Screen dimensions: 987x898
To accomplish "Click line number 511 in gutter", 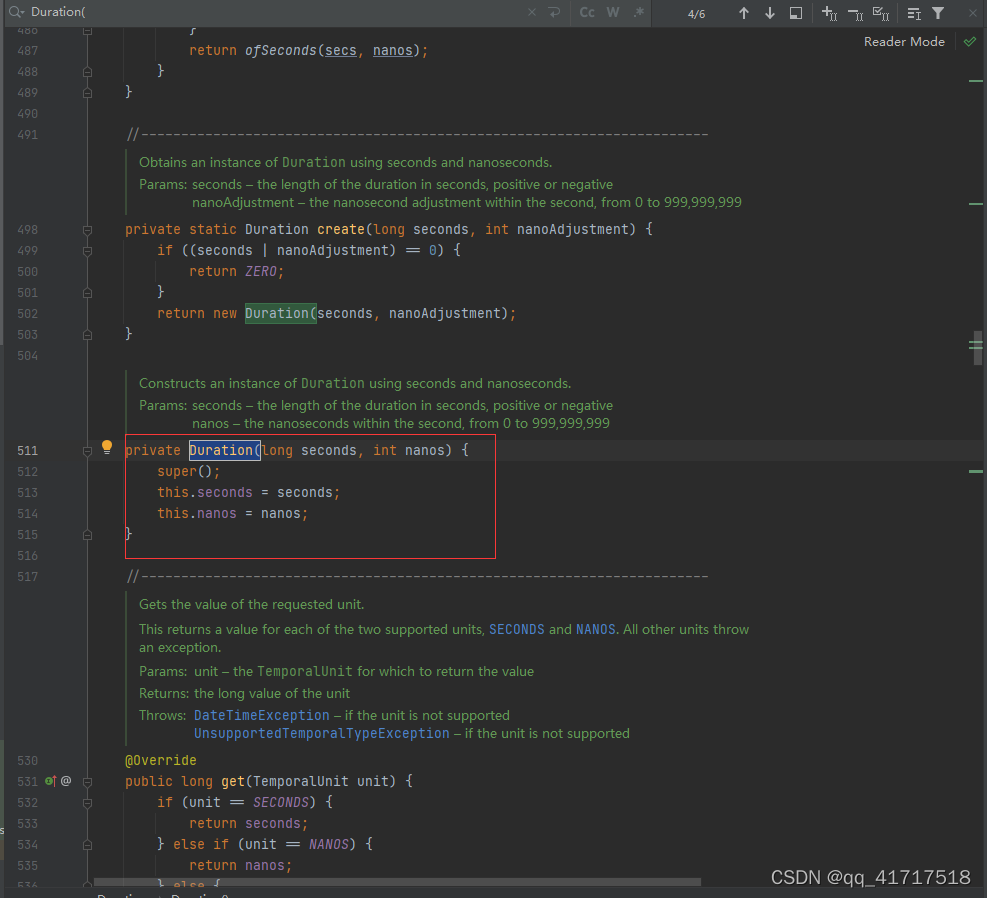I will [28, 451].
